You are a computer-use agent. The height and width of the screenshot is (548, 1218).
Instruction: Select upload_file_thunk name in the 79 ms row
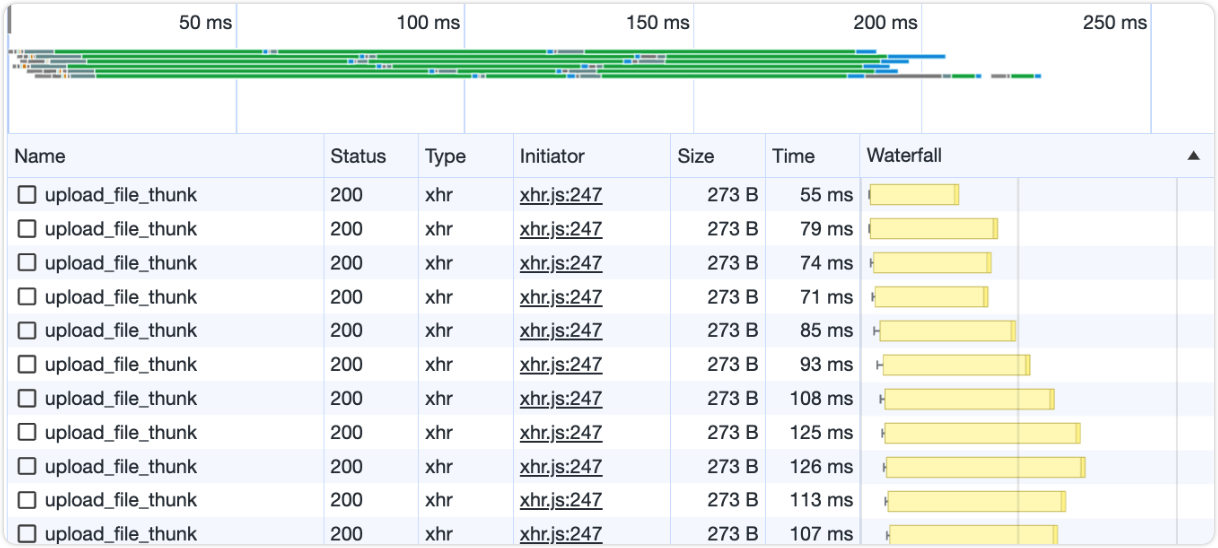point(121,229)
